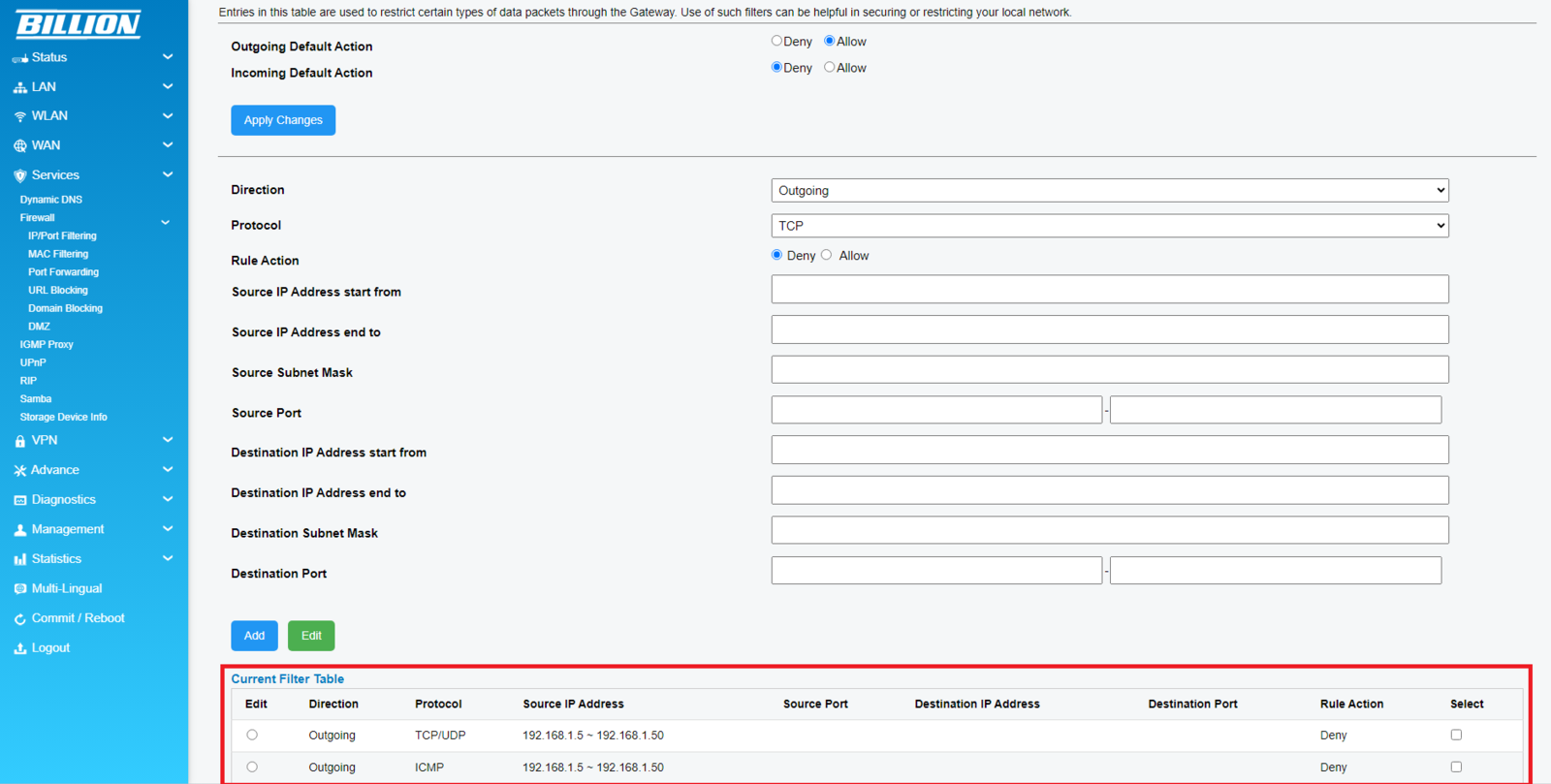This screenshot has width=1551, height=784.
Task: Click the WAN globe icon
Action: click(x=19, y=146)
